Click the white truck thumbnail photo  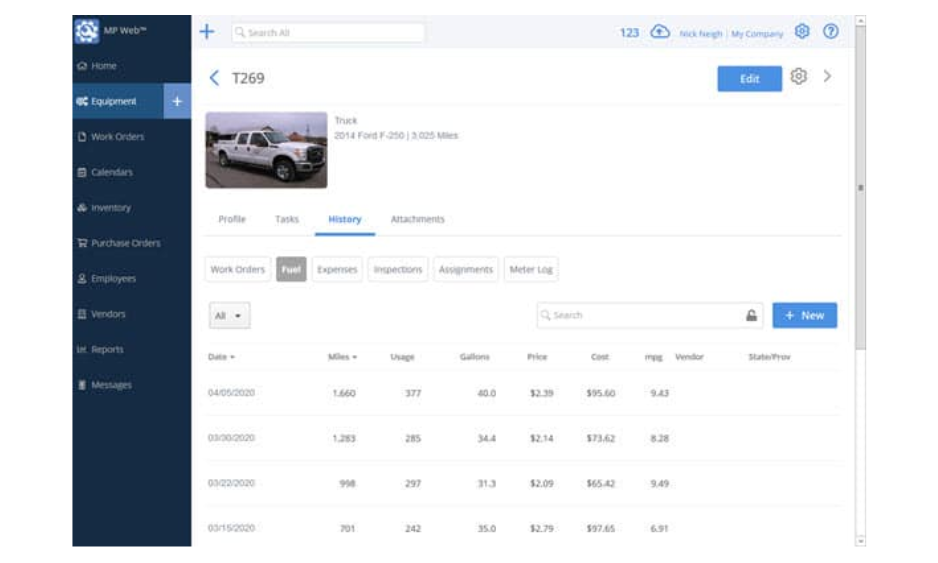(266, 150)
